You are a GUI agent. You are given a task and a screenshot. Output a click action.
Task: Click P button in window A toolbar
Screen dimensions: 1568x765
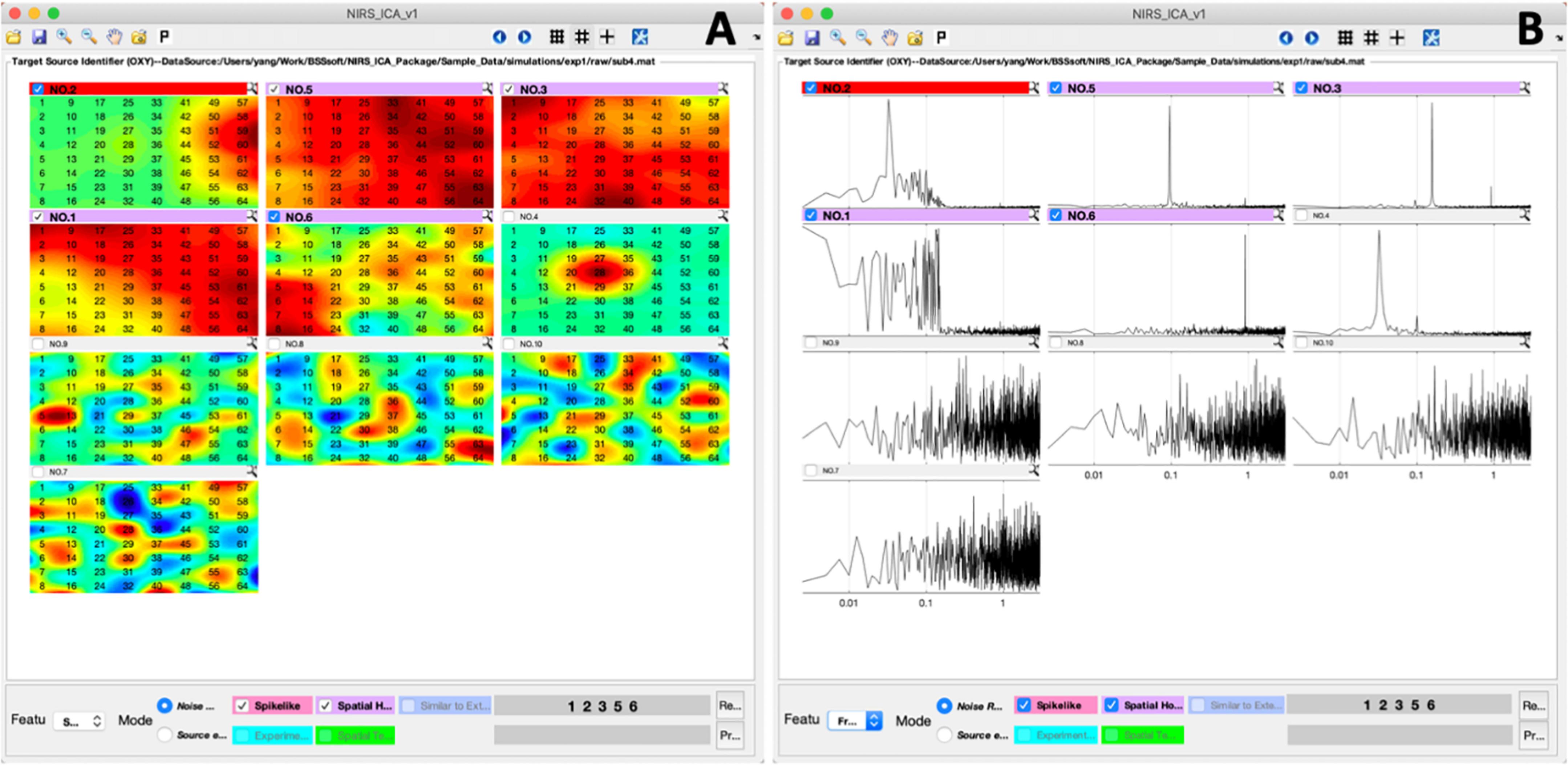click(164, 37)
